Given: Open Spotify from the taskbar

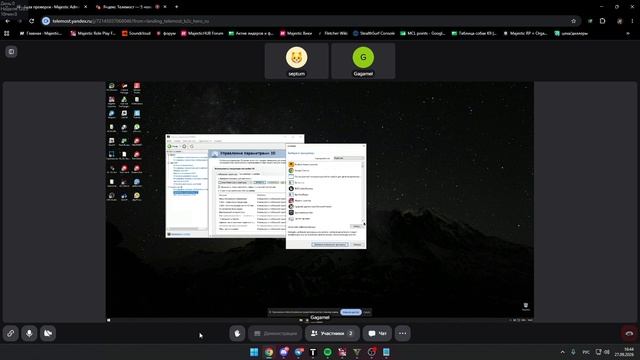Looking at the screenshot, I should (x=327, y=352).
